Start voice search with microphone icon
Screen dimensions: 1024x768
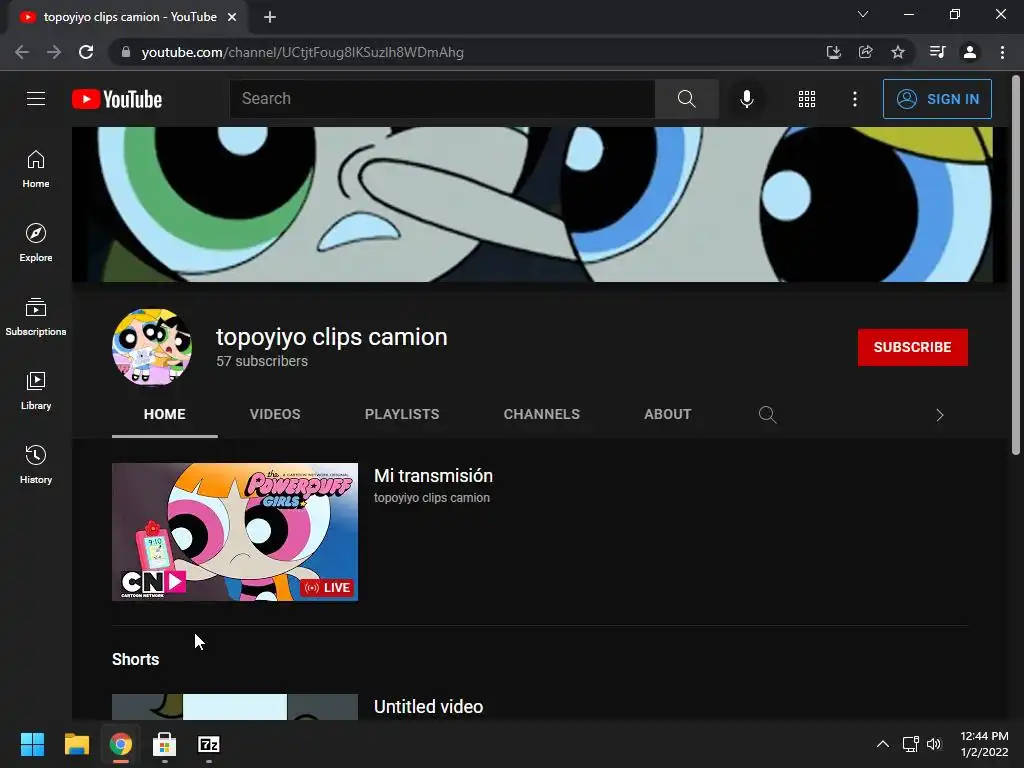click(x=746, y=99)
